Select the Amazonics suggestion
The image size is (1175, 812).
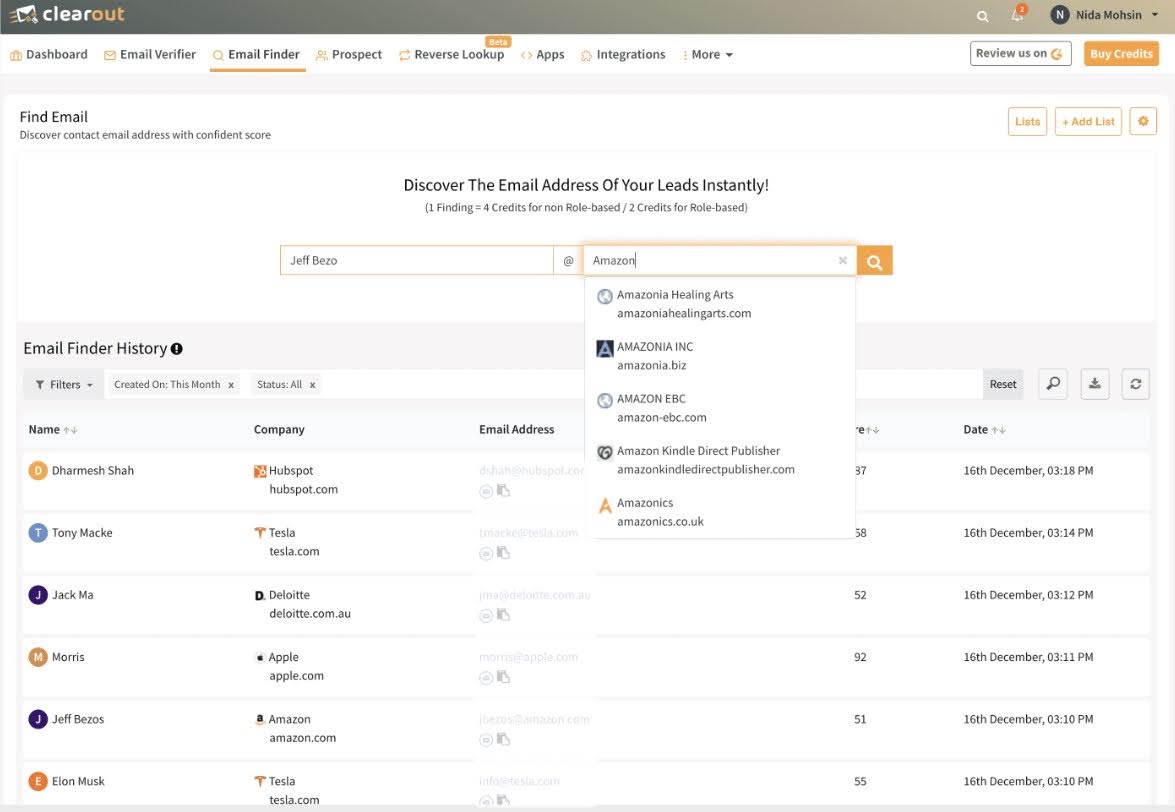coord(719,512)
